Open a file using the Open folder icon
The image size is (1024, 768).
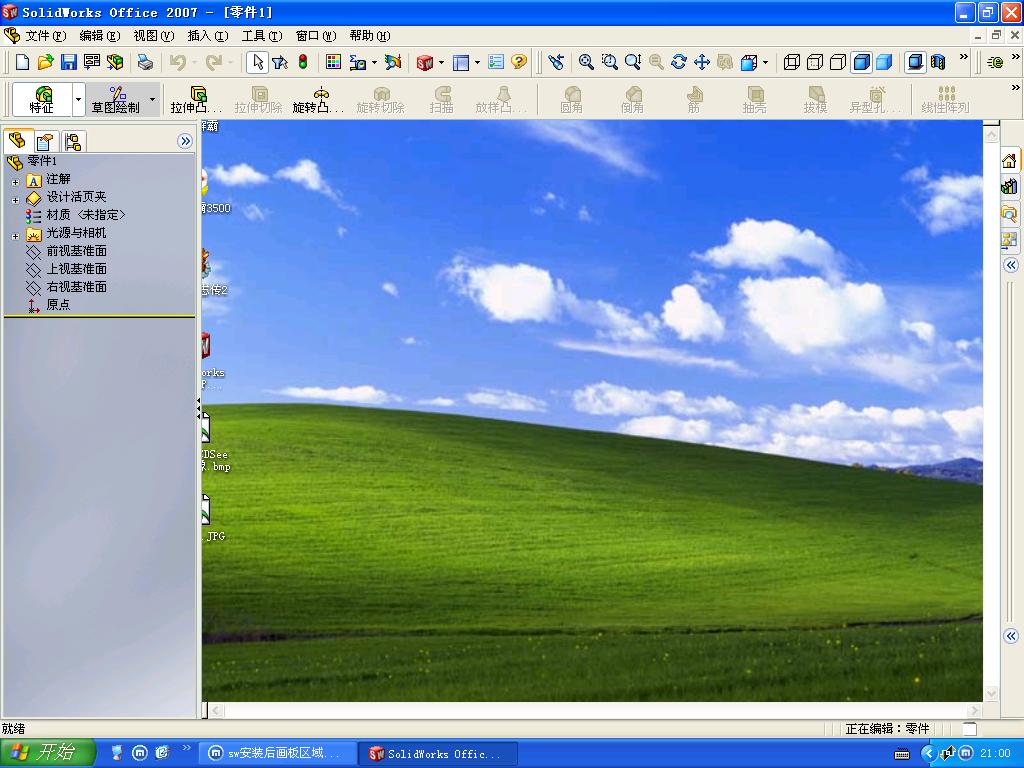point(45,62)
